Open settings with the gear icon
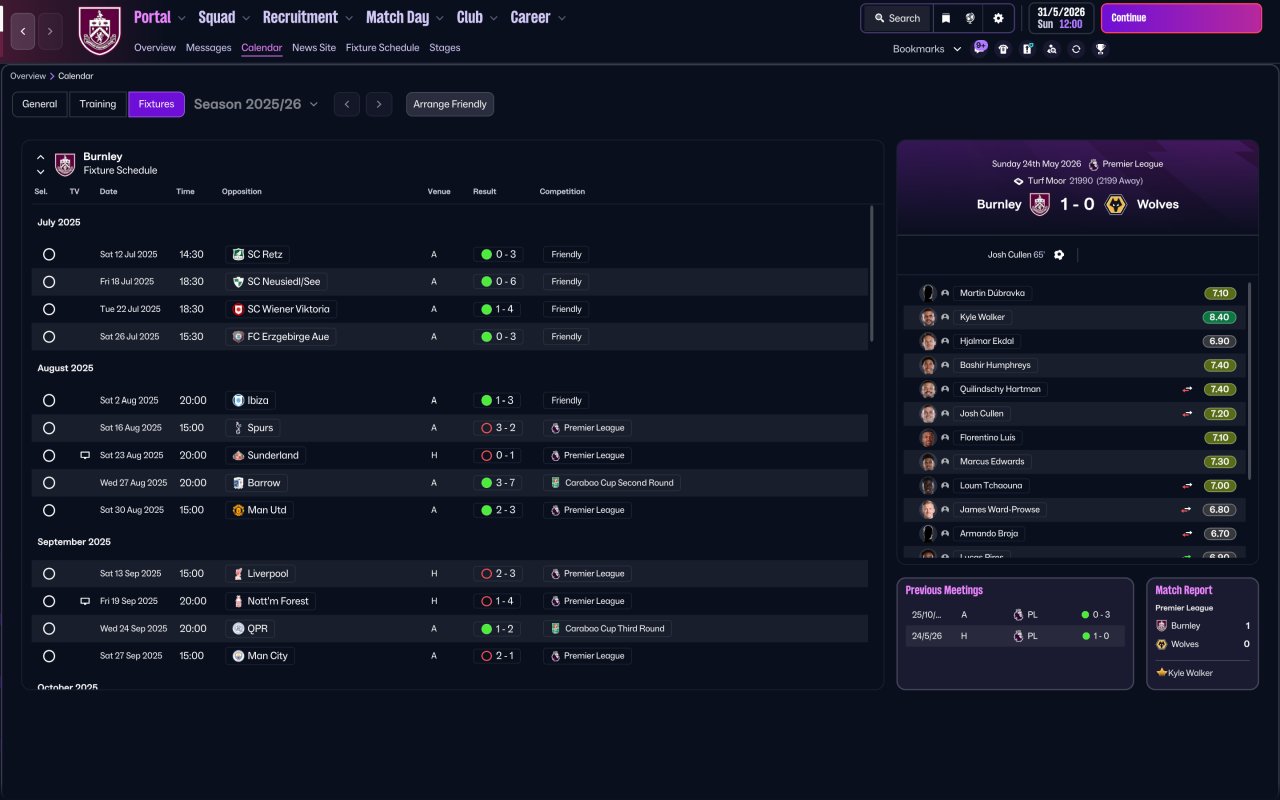Screen dimensions: 1280x800 click(998, 18)
